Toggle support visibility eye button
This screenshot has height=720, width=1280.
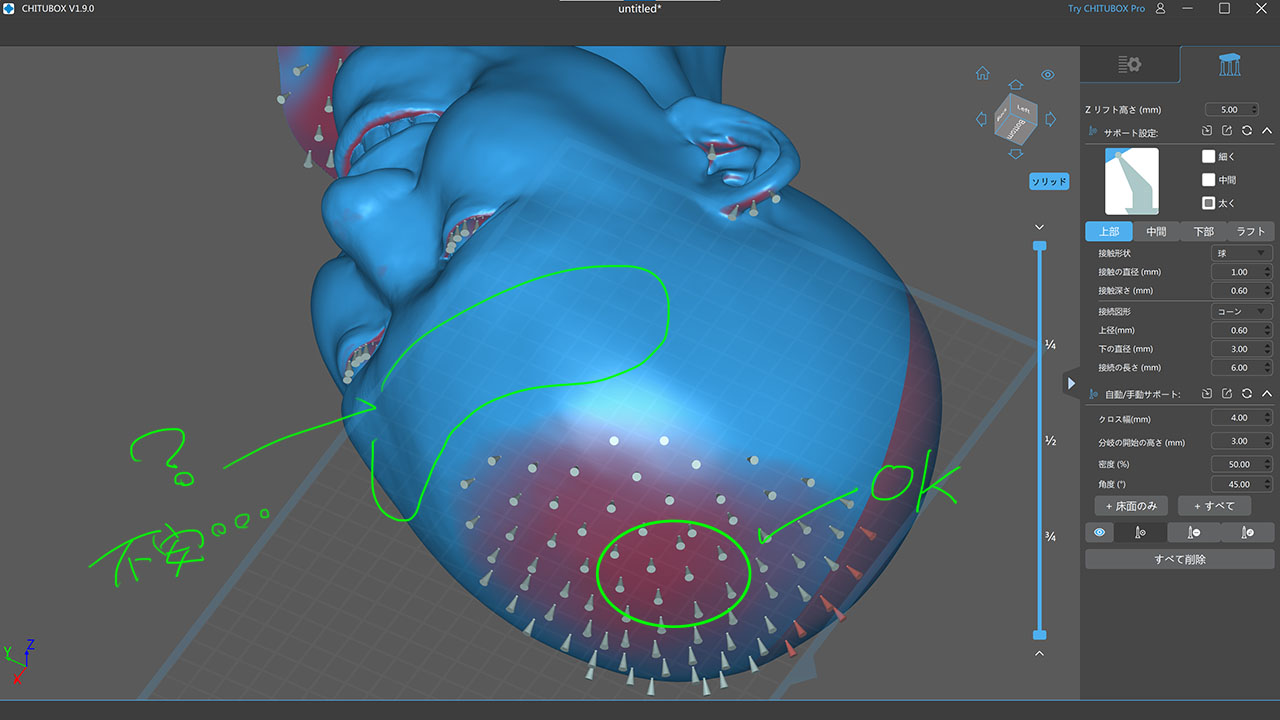(x=1099, y=533)
